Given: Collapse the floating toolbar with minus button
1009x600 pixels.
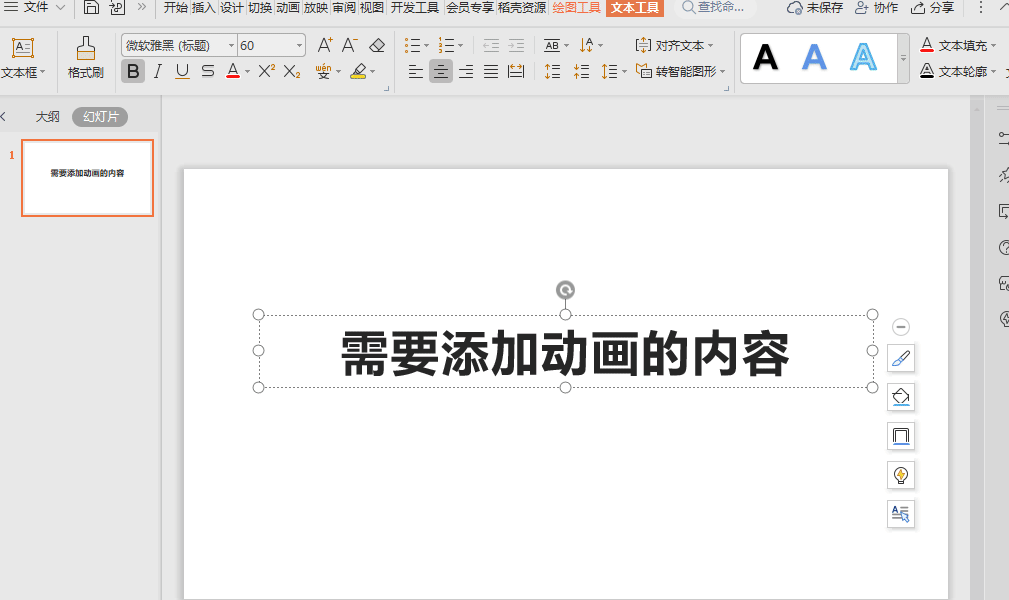Looking at the screenshot, I should click(x=901, y=327).
